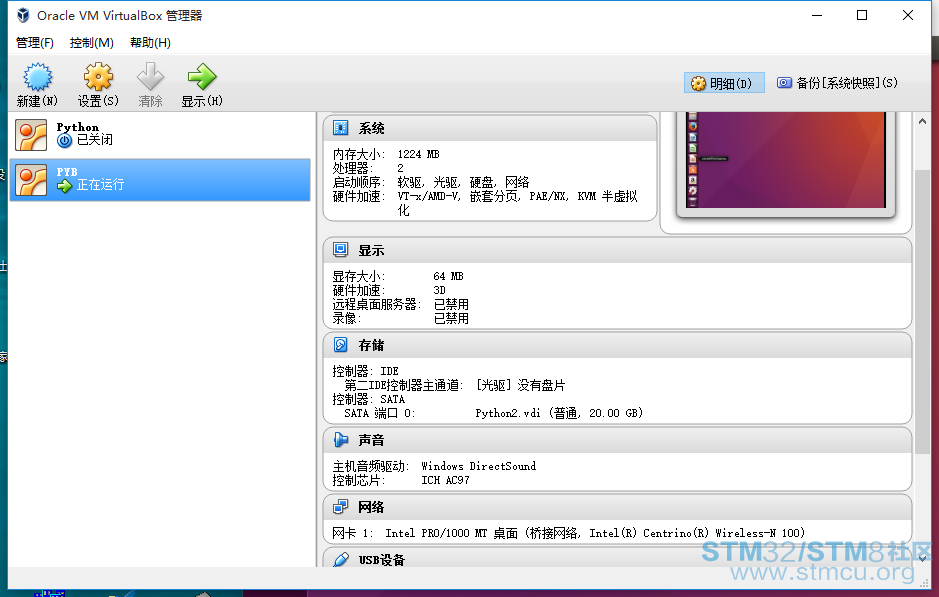The width and height of the screenshot is (939, 597).
Task: Click the 硬件加速 VT-x/AMD-V line
Action: click(x=485, y=203)
